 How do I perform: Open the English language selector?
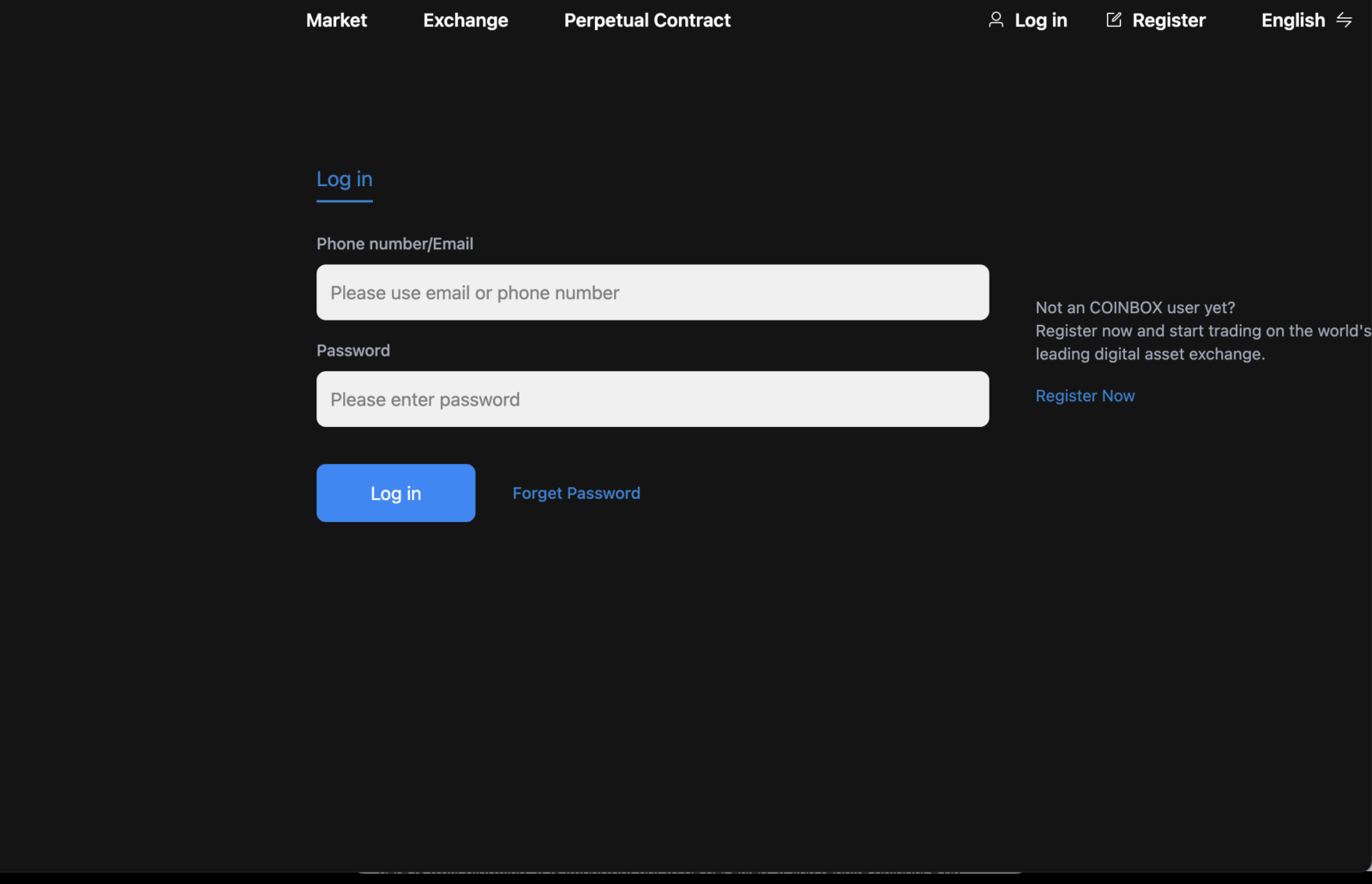coord(1292,21)
